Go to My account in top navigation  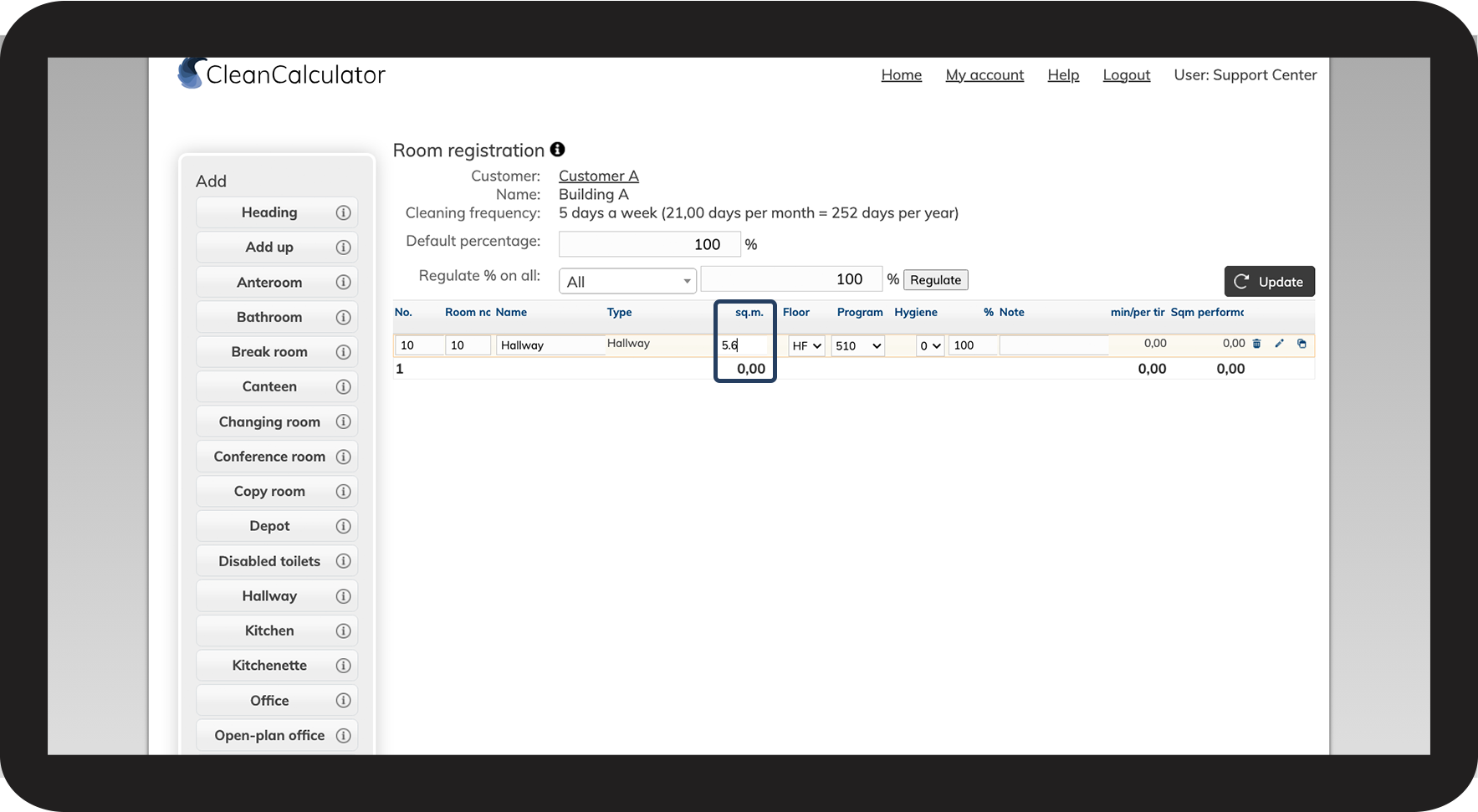(984, 75)
